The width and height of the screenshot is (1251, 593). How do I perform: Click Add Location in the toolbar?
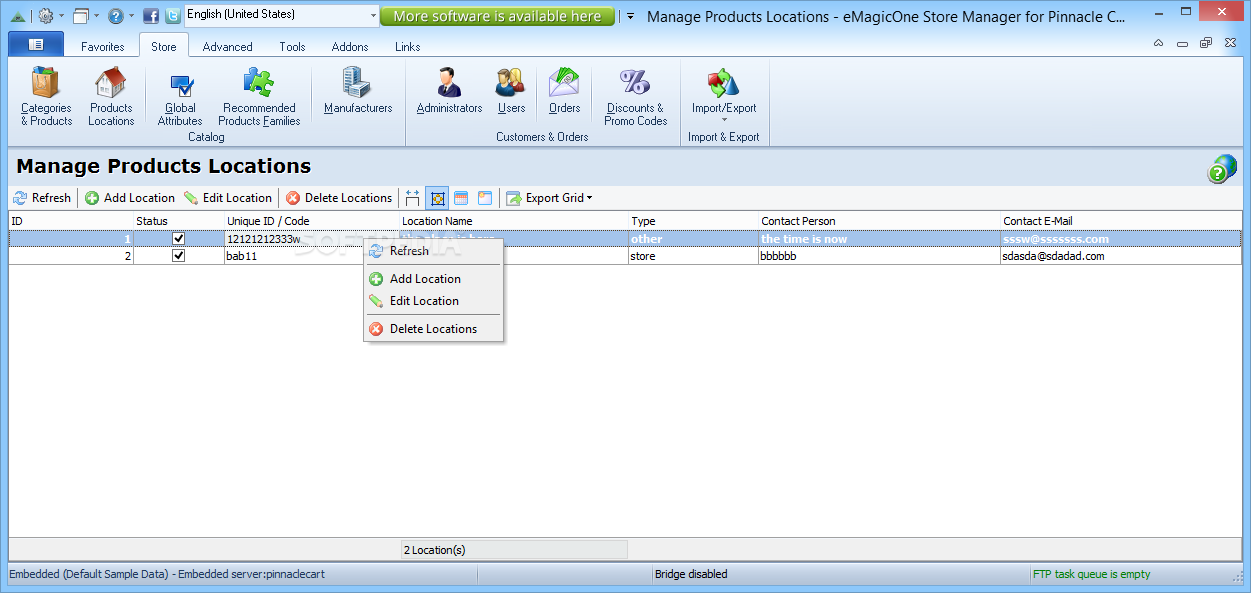[x=130, y=198]
